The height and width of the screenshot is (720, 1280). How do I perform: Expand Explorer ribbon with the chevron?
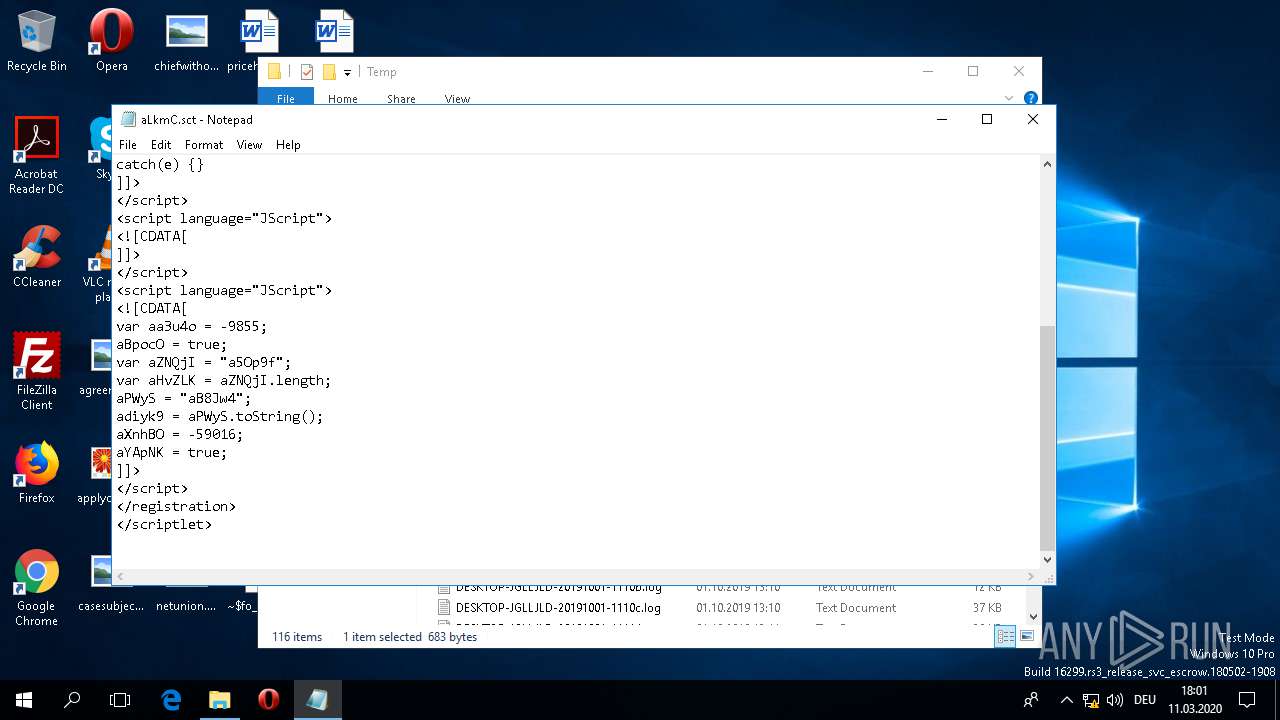coord(1009,98)
